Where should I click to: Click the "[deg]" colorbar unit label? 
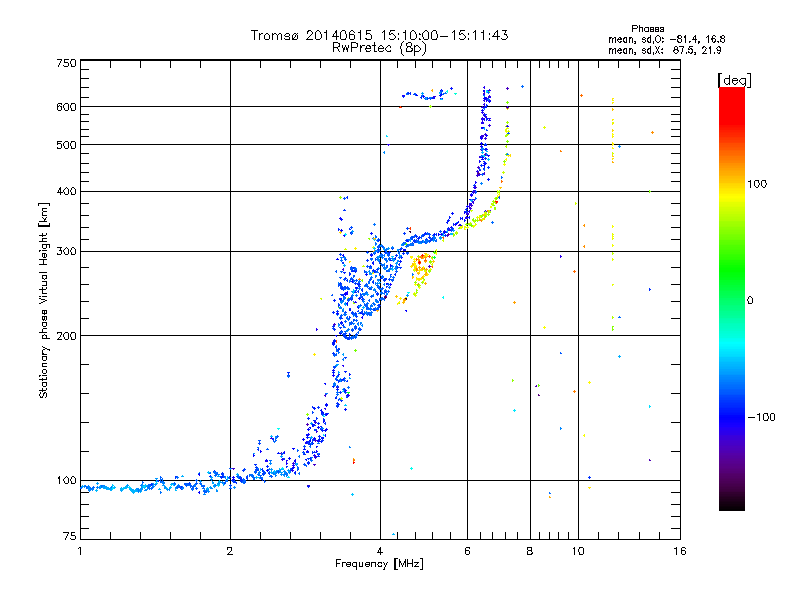point(734,80)
